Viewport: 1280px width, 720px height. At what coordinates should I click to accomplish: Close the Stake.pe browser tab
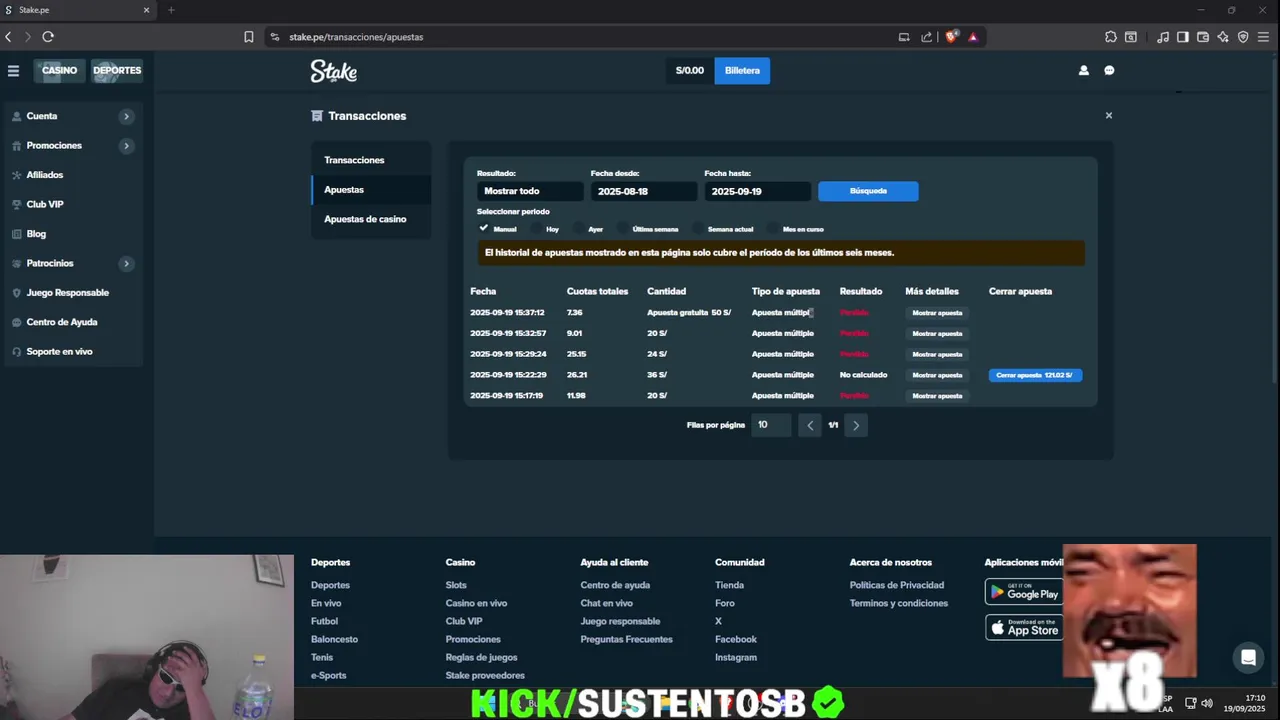(146, 10)
